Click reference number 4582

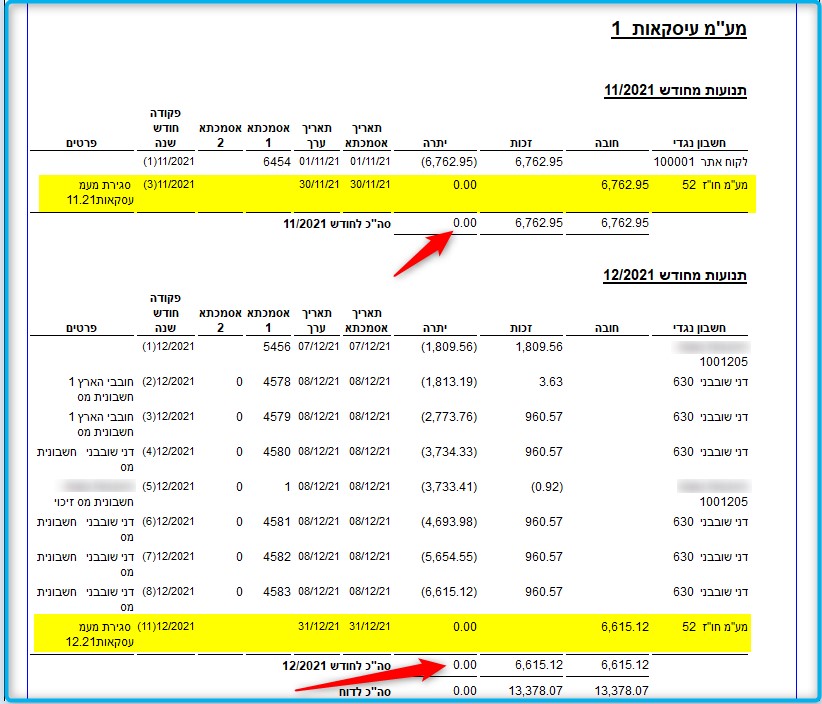[x=276, y=557]
